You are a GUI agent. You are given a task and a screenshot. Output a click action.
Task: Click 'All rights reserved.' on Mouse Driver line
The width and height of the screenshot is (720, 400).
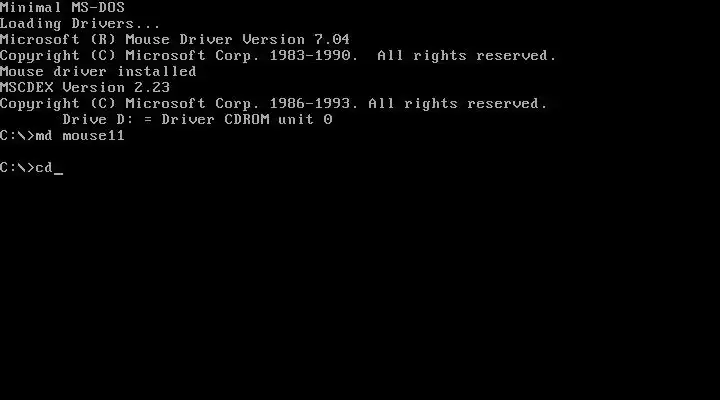[467, 56]
